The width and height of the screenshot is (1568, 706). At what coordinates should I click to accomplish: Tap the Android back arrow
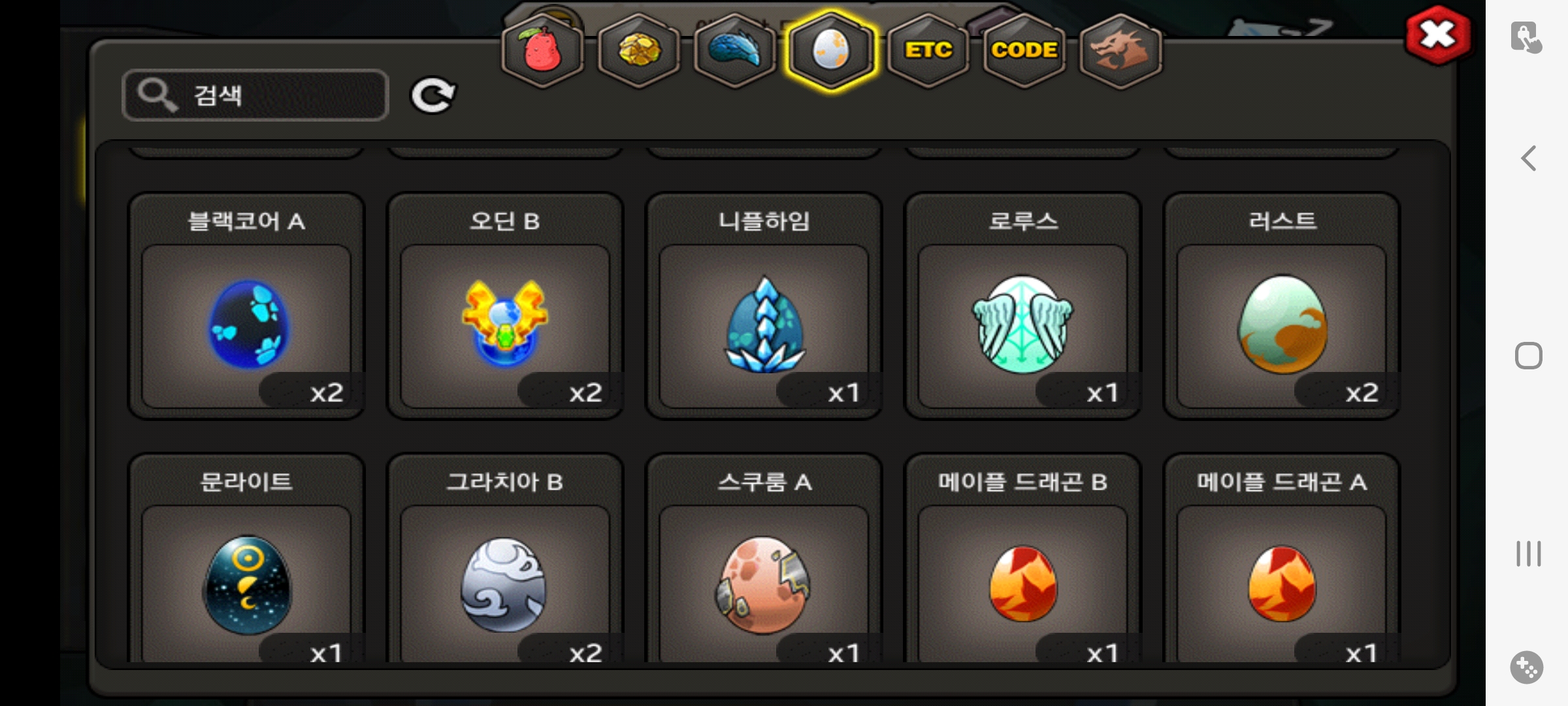pos(1528,158)
